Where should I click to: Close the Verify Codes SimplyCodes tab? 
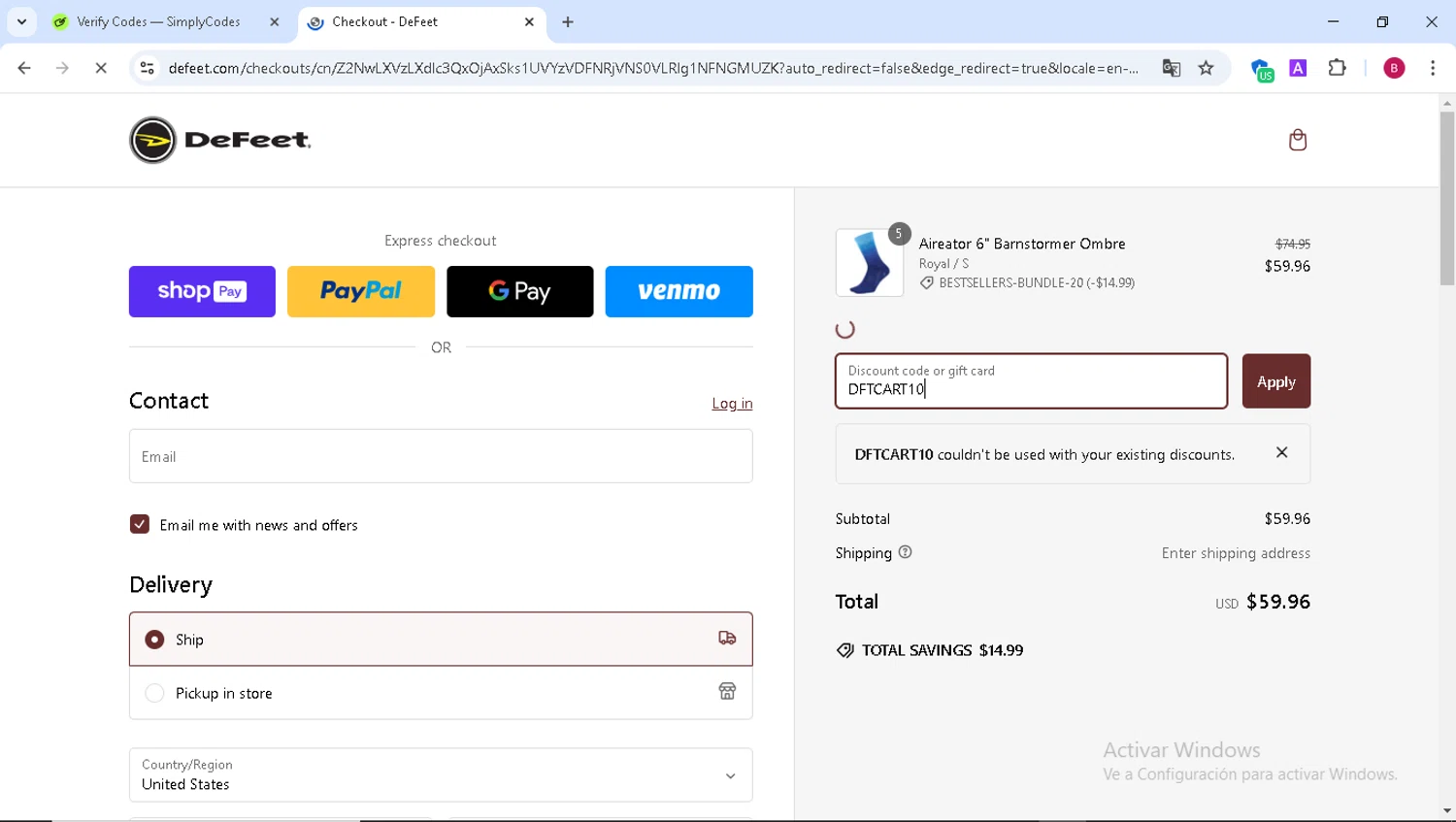[275, 21]
